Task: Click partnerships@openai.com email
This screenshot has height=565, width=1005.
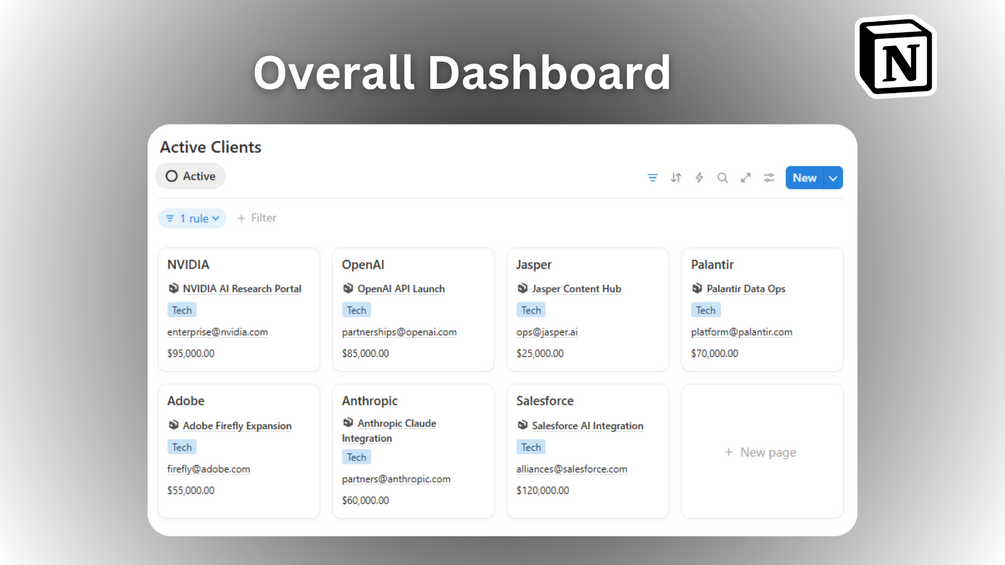Action: click(x=399, y=332)
